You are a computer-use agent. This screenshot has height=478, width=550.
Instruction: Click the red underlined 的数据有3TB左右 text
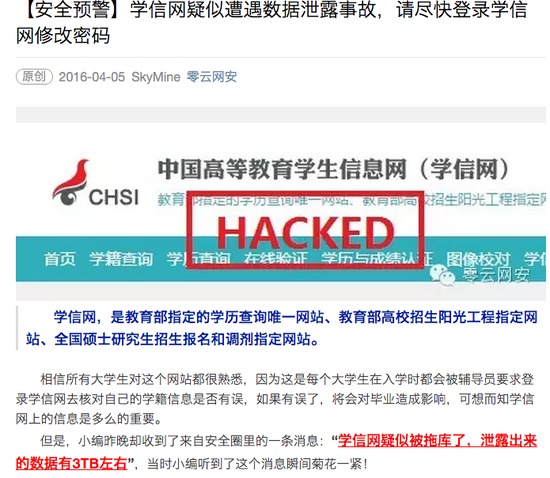pyautogui.click(x=71, y=464)
